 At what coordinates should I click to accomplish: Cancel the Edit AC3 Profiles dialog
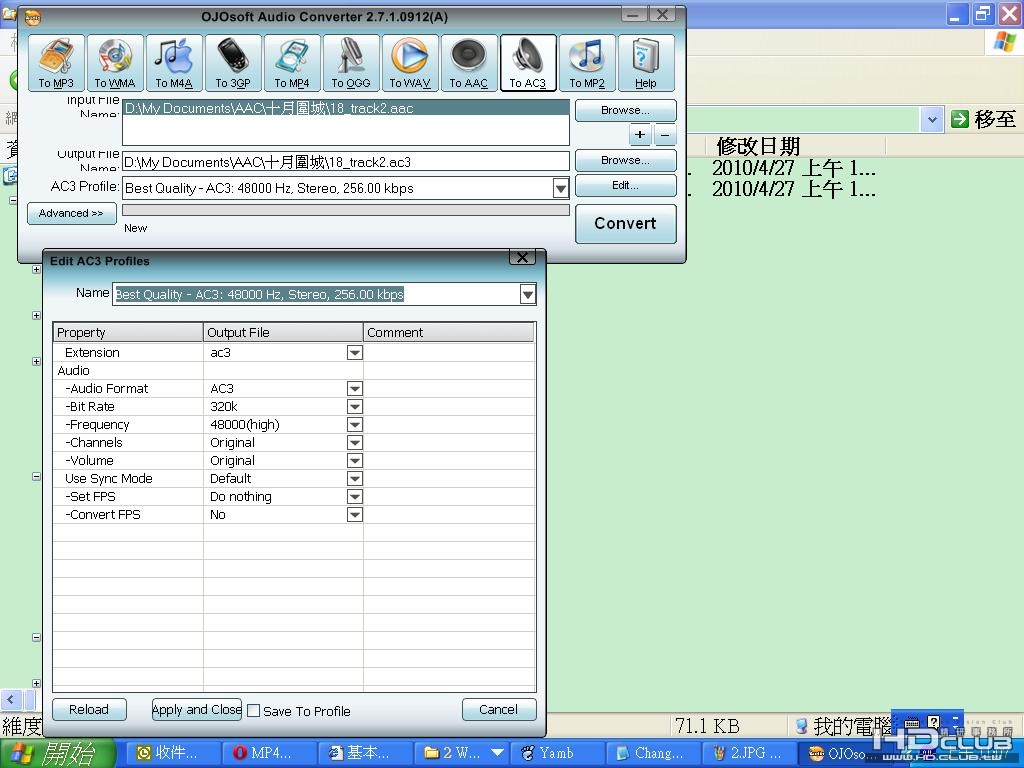coord(499,709)
